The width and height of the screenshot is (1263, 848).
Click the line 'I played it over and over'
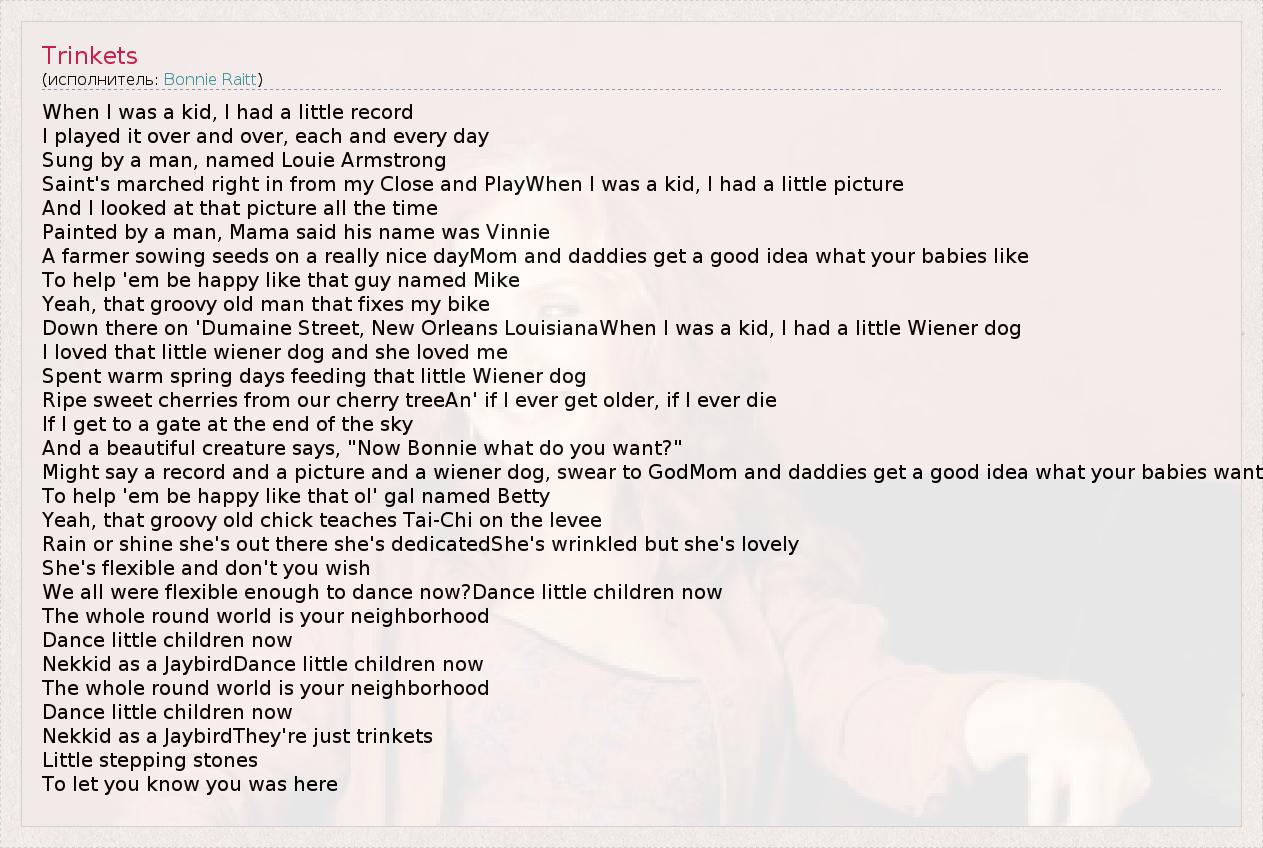coord(265,136)
